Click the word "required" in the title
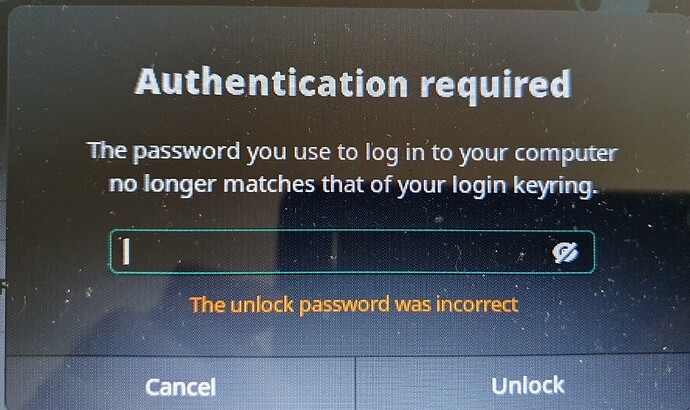Screen dimensions: 690x410 (495, 86)
